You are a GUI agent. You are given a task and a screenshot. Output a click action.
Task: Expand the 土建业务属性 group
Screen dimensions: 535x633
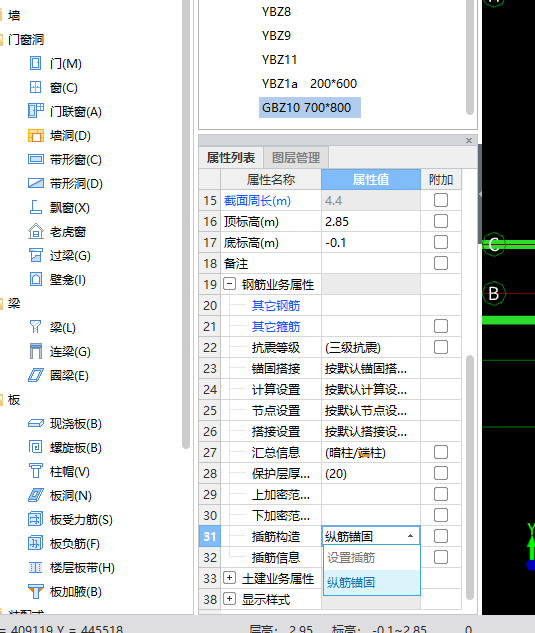click(229, 578)
